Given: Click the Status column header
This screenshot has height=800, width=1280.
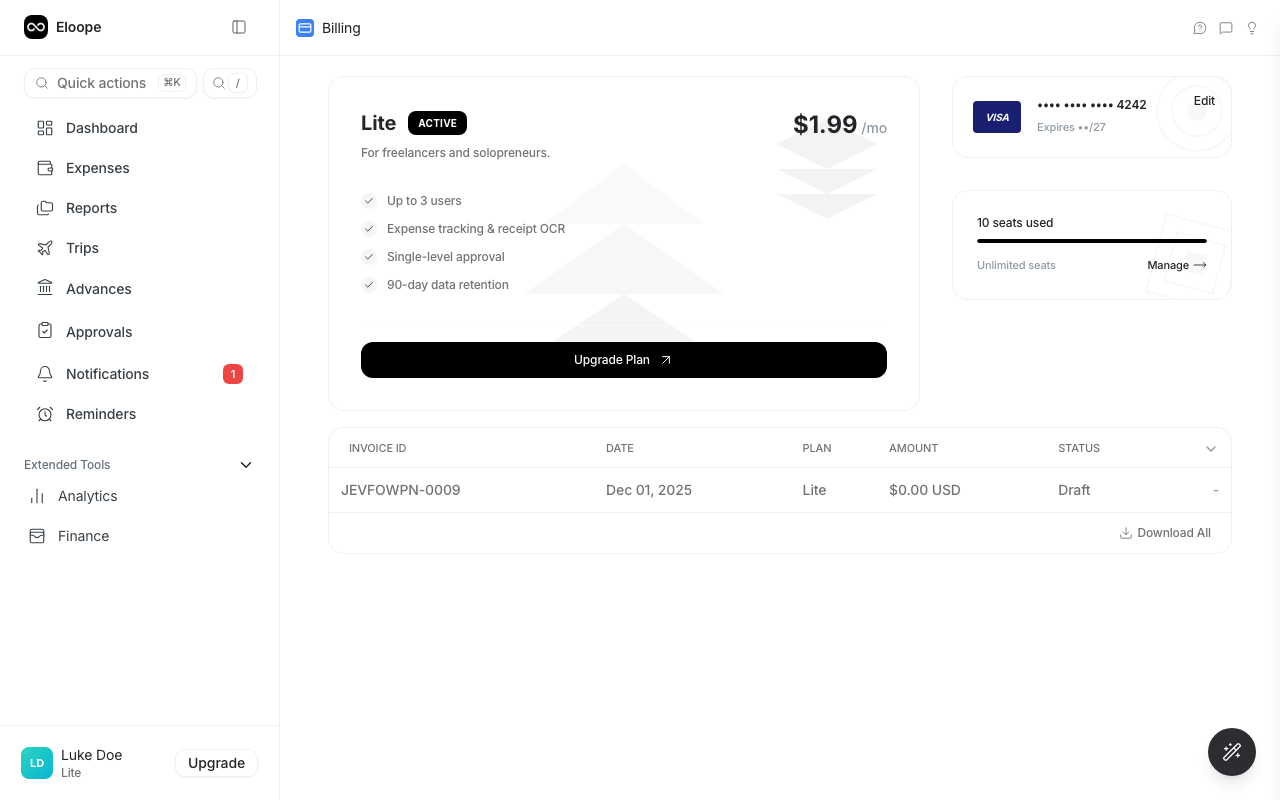Looking at the screenshot, I should click(1079, 448).
